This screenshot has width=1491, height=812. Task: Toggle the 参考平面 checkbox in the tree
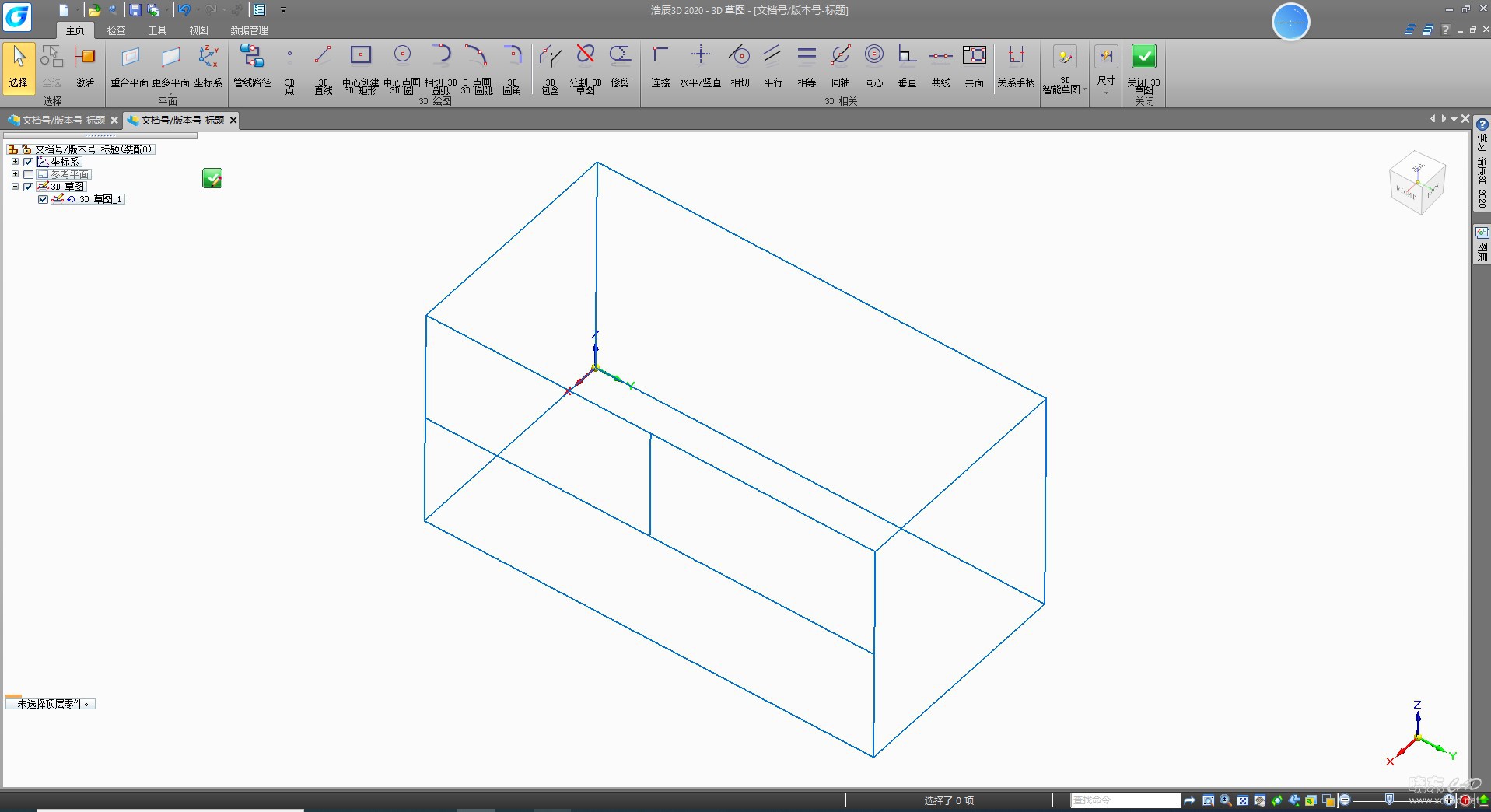point(29,174)
